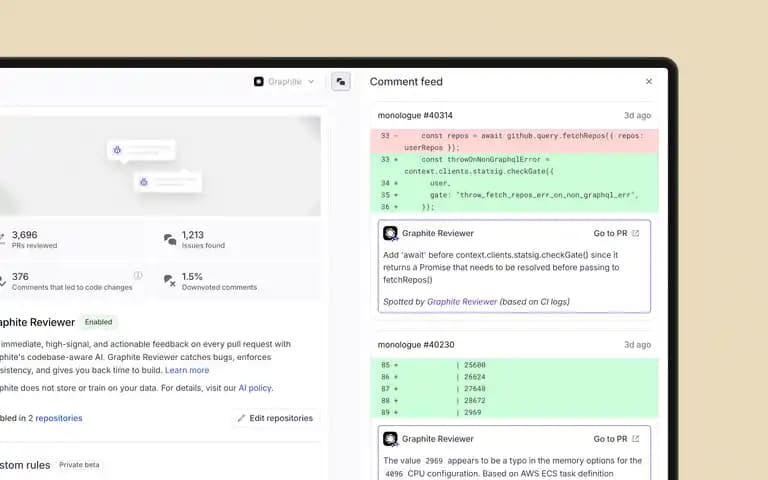
Task: Select the monologue #40314 title
Action: [x=415, y=116]
